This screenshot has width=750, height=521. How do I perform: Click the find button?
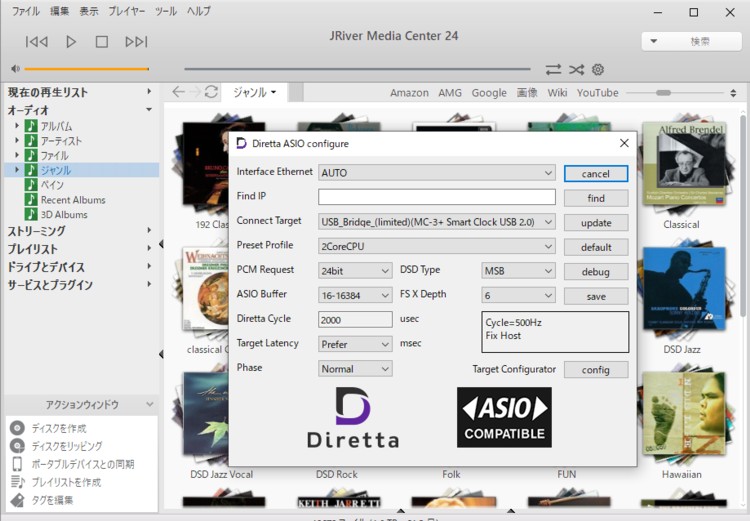[596, 198]
